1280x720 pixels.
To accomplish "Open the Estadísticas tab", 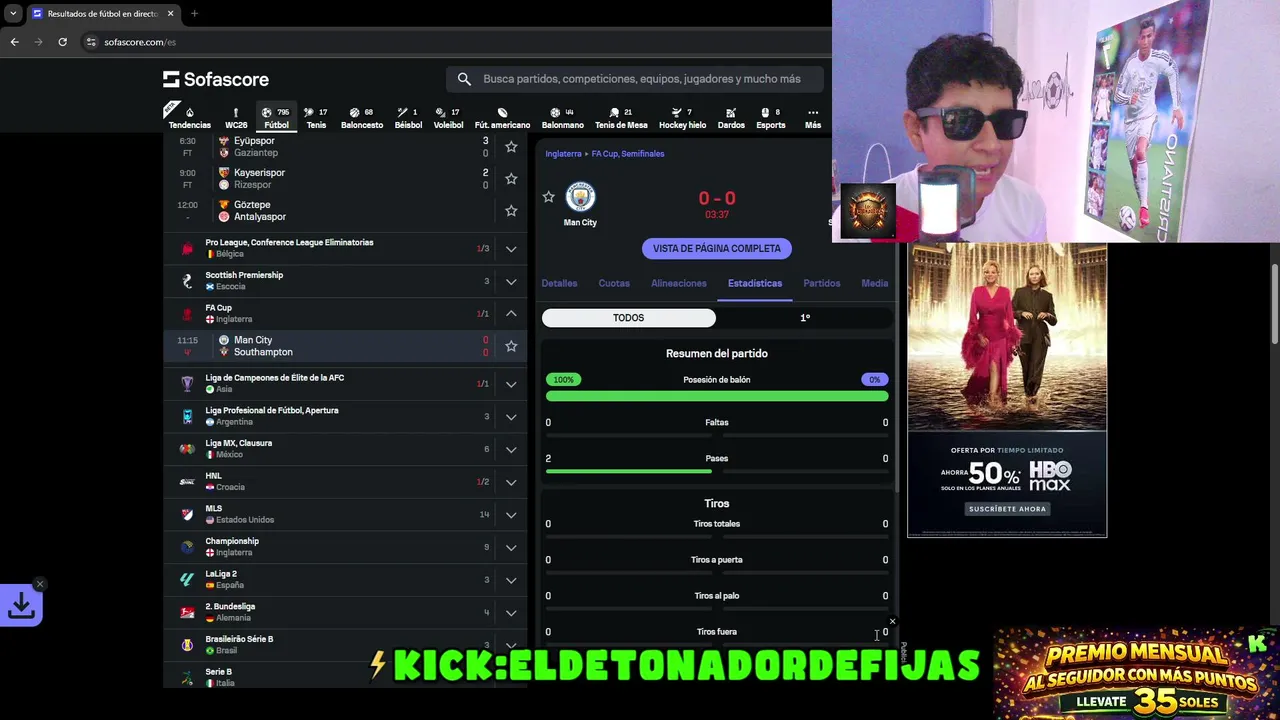I will 755,283.
